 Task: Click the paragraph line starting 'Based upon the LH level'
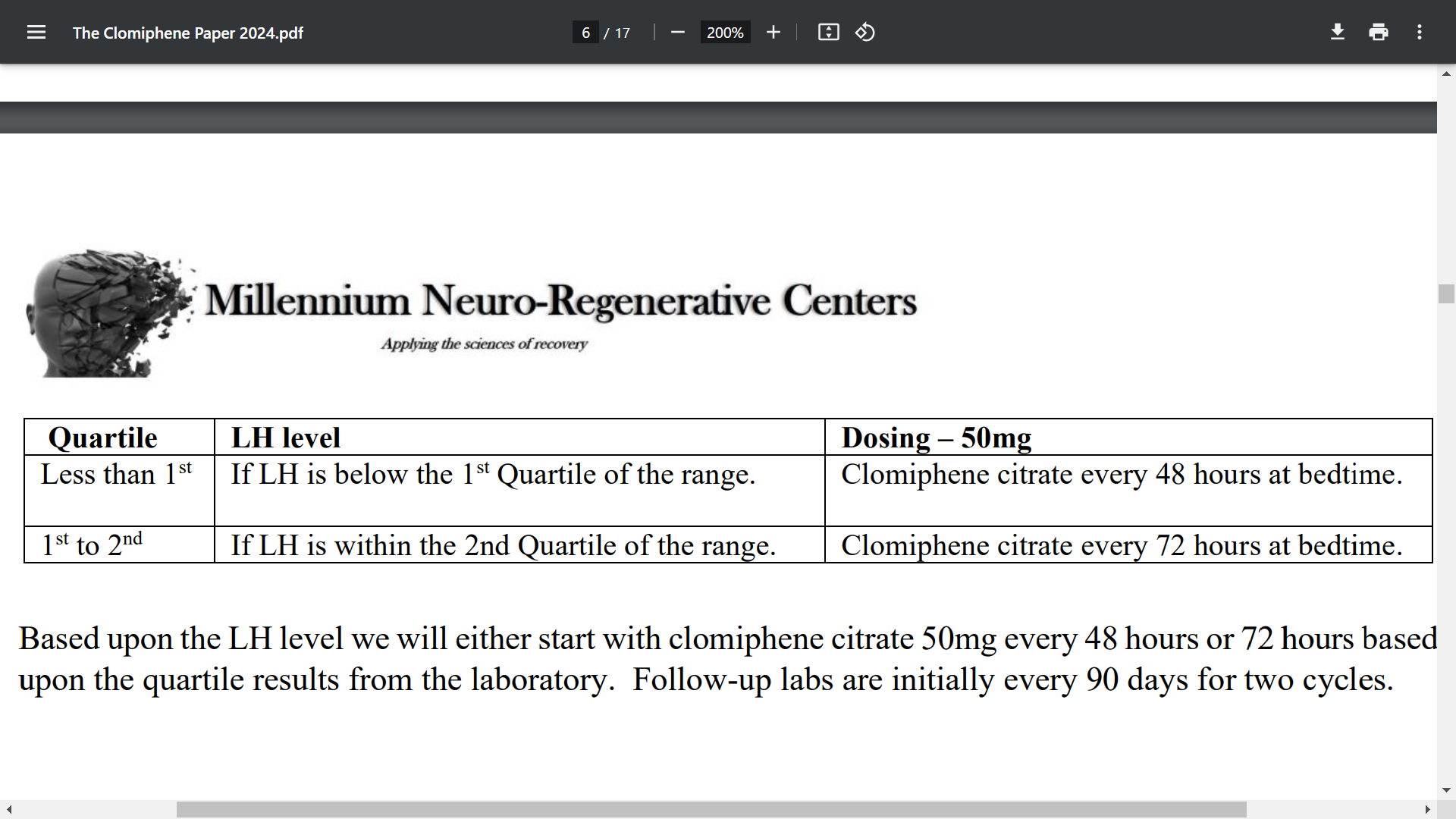coord(727,639)
